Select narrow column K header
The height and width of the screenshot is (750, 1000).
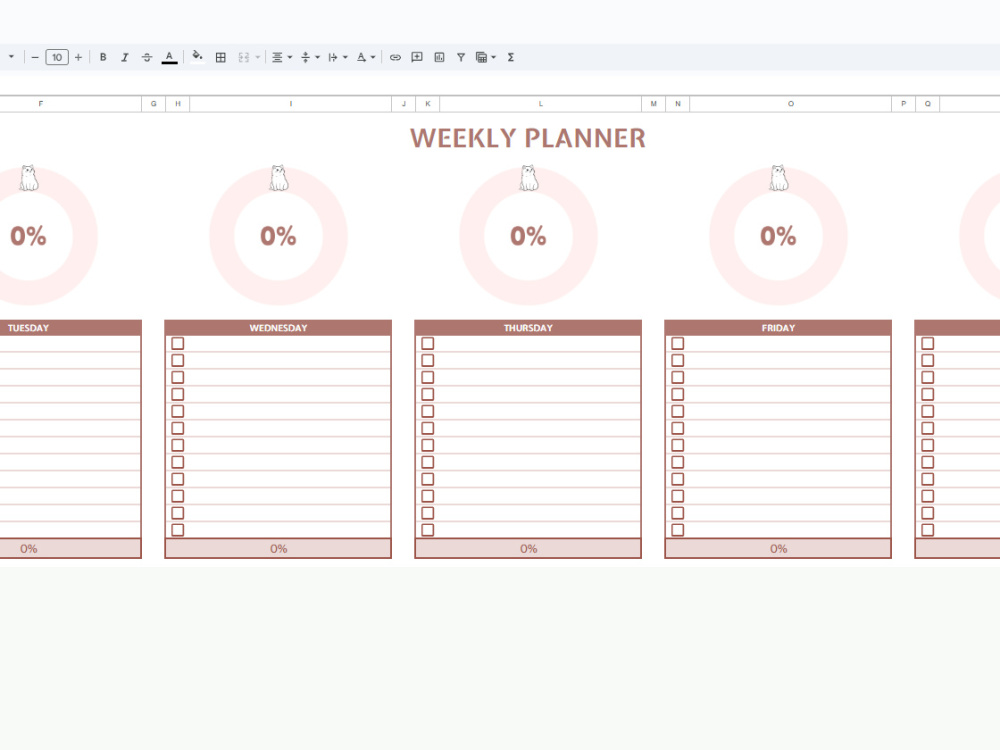click(x=428, y=104)
